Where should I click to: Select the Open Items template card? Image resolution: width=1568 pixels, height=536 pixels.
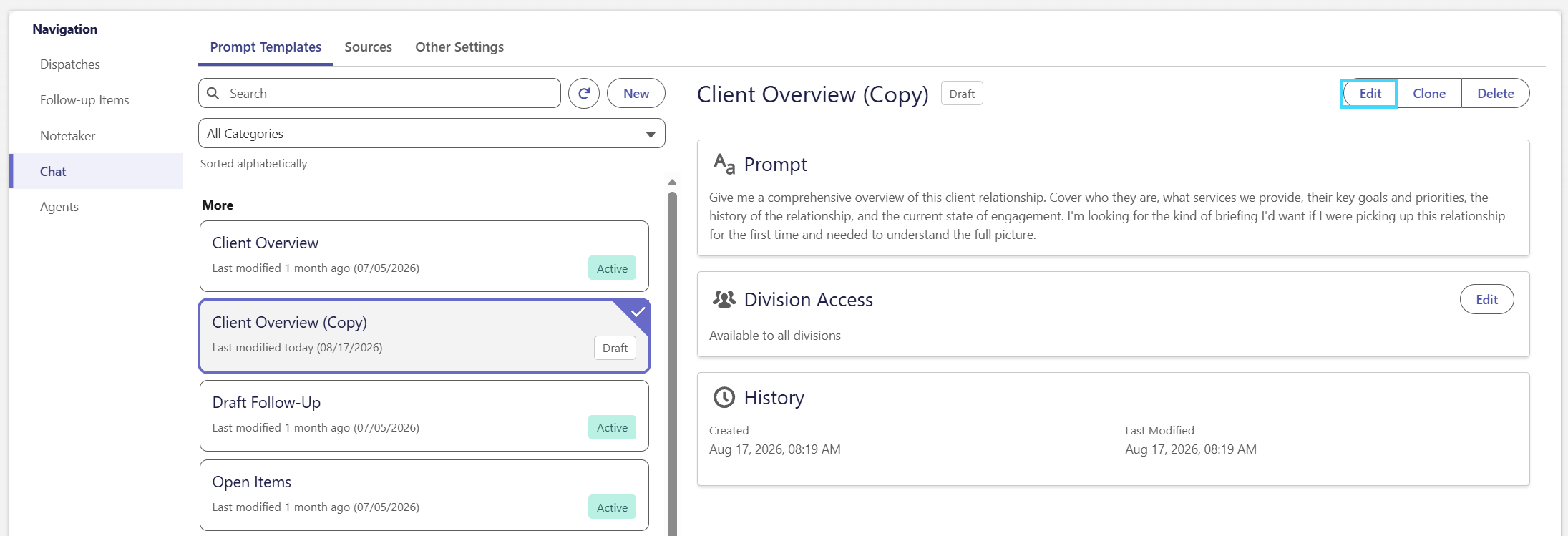424,495
